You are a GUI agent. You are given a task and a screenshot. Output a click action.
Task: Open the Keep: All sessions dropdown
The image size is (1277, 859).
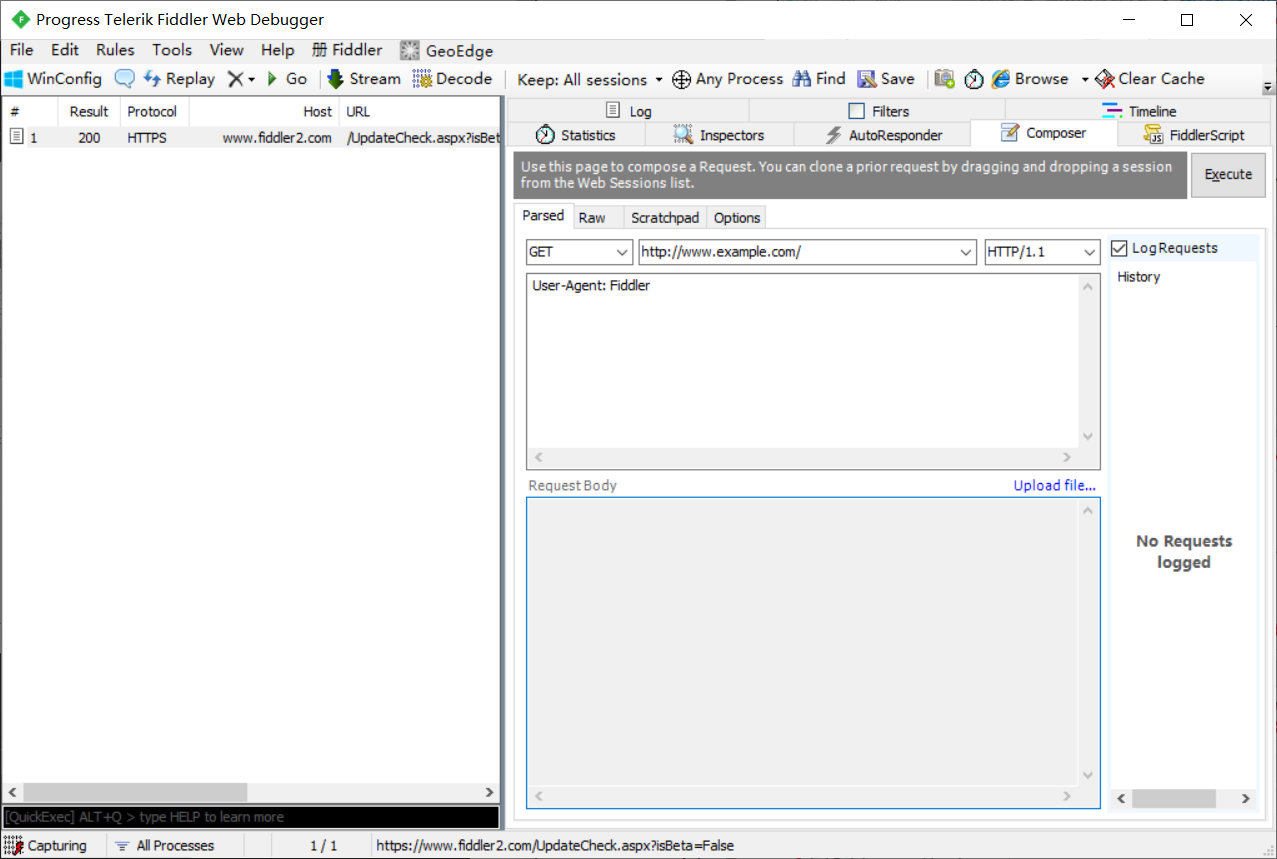590,79
